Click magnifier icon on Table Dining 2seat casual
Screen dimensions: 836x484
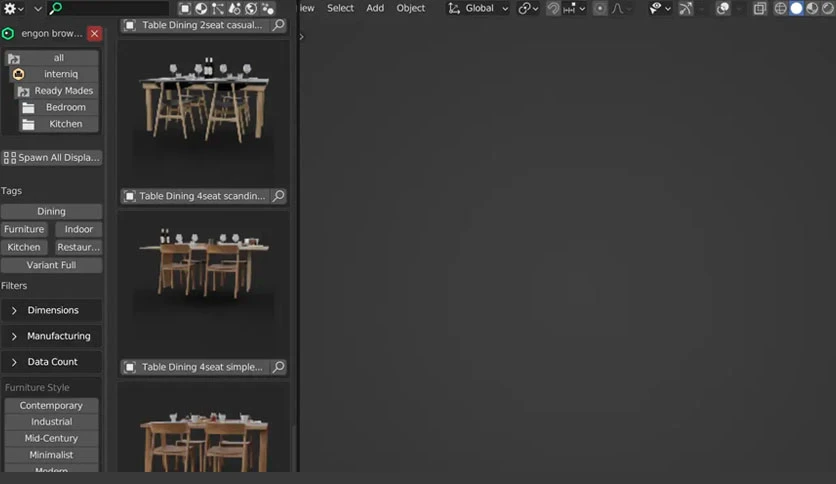point(279,25)
